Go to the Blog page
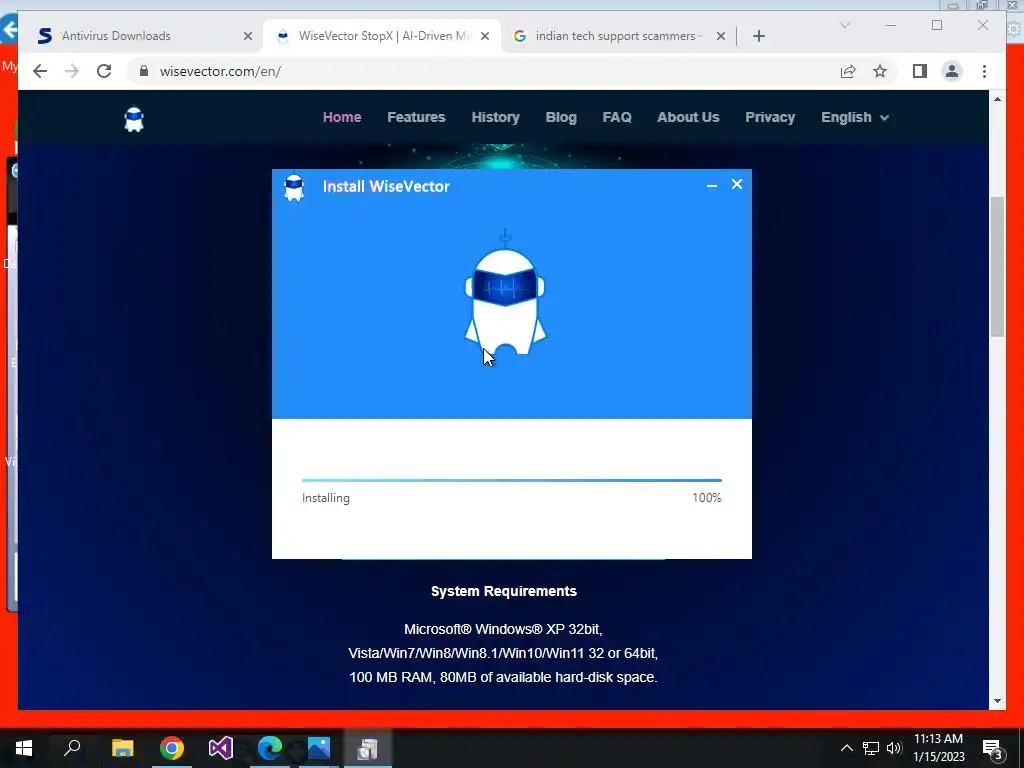 [x=561, y=118]
